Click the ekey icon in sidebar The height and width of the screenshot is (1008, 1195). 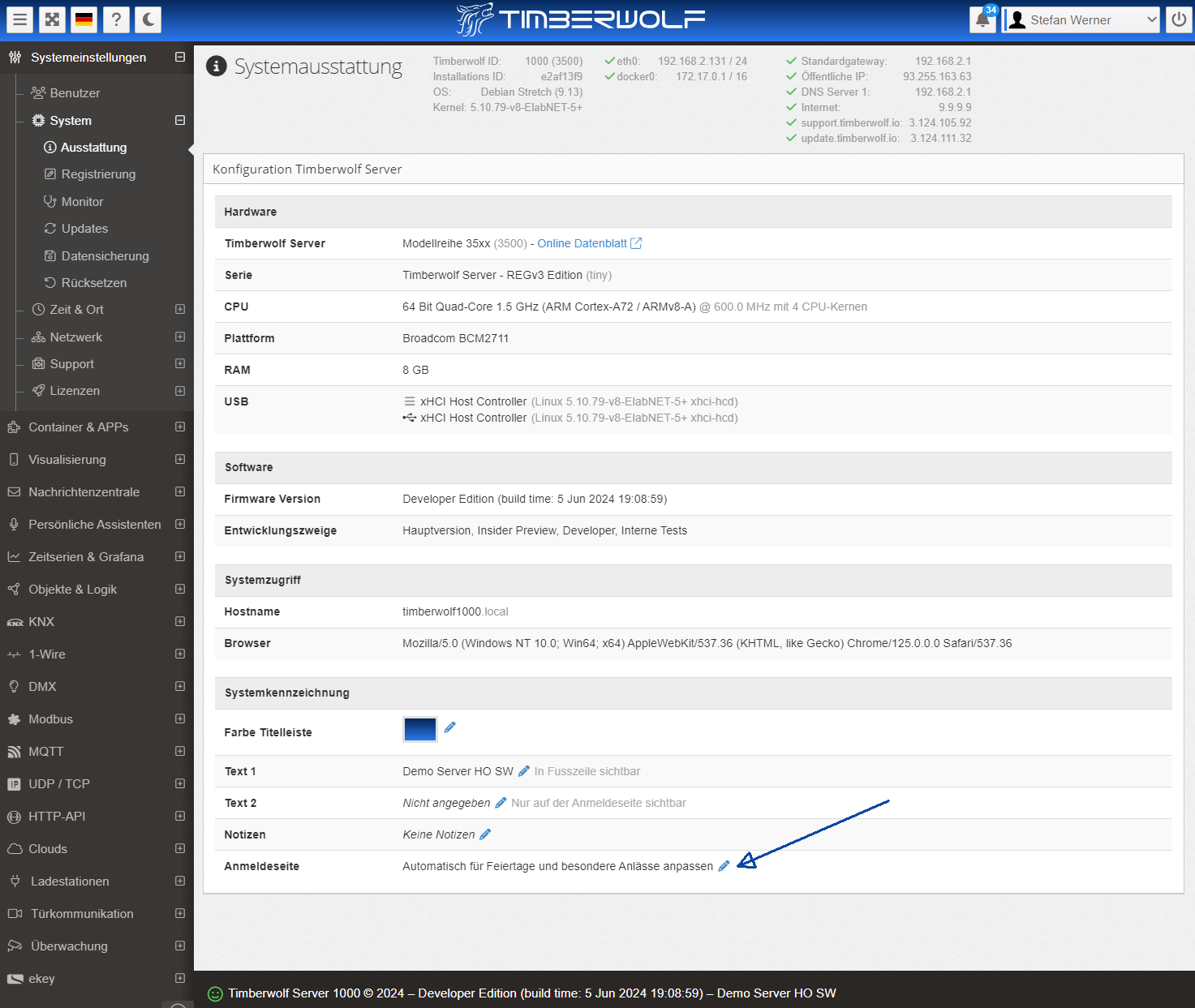tap(15, 979)
